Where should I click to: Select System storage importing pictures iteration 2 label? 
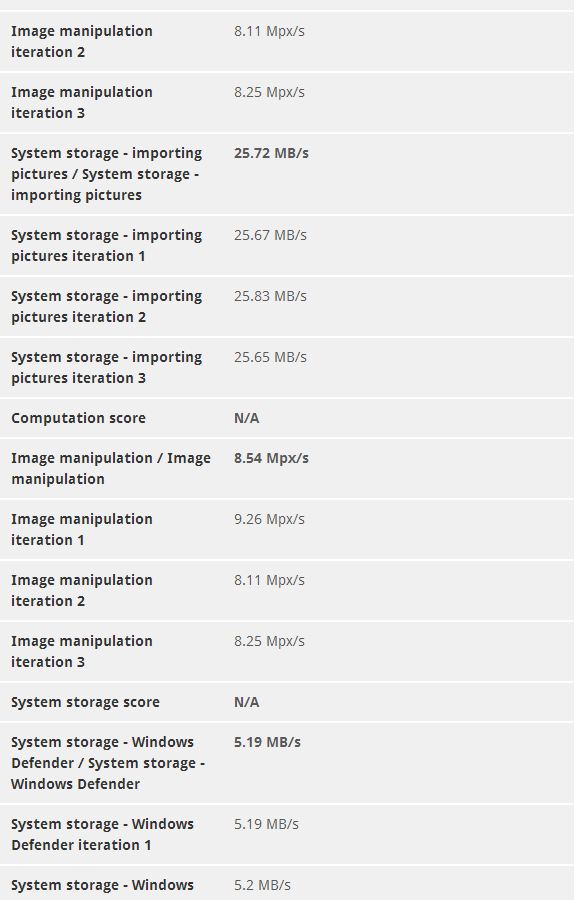pyautogui.click(x=106, y=307)
